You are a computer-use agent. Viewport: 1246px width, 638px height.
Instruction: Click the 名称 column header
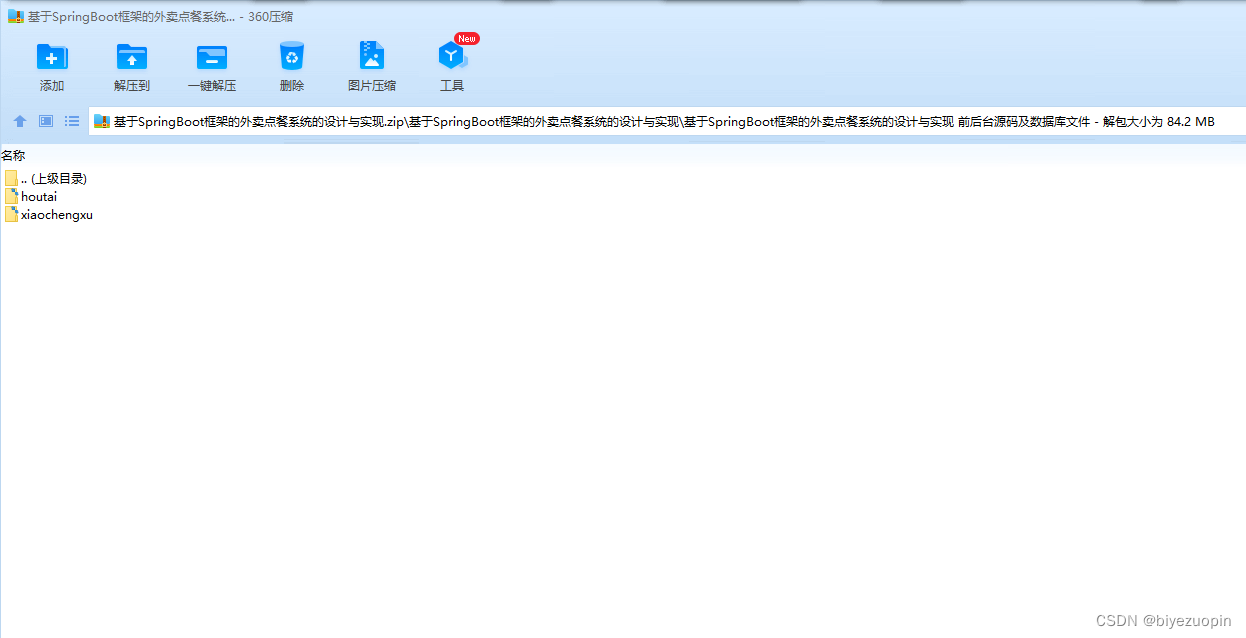tap(13, 155)
